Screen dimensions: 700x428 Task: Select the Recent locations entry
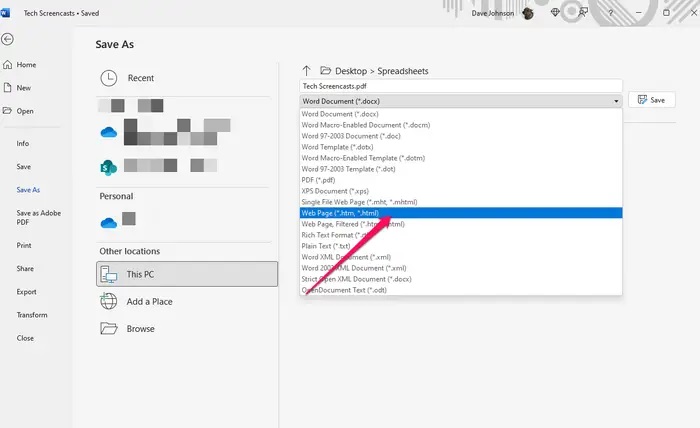point(183,78)
